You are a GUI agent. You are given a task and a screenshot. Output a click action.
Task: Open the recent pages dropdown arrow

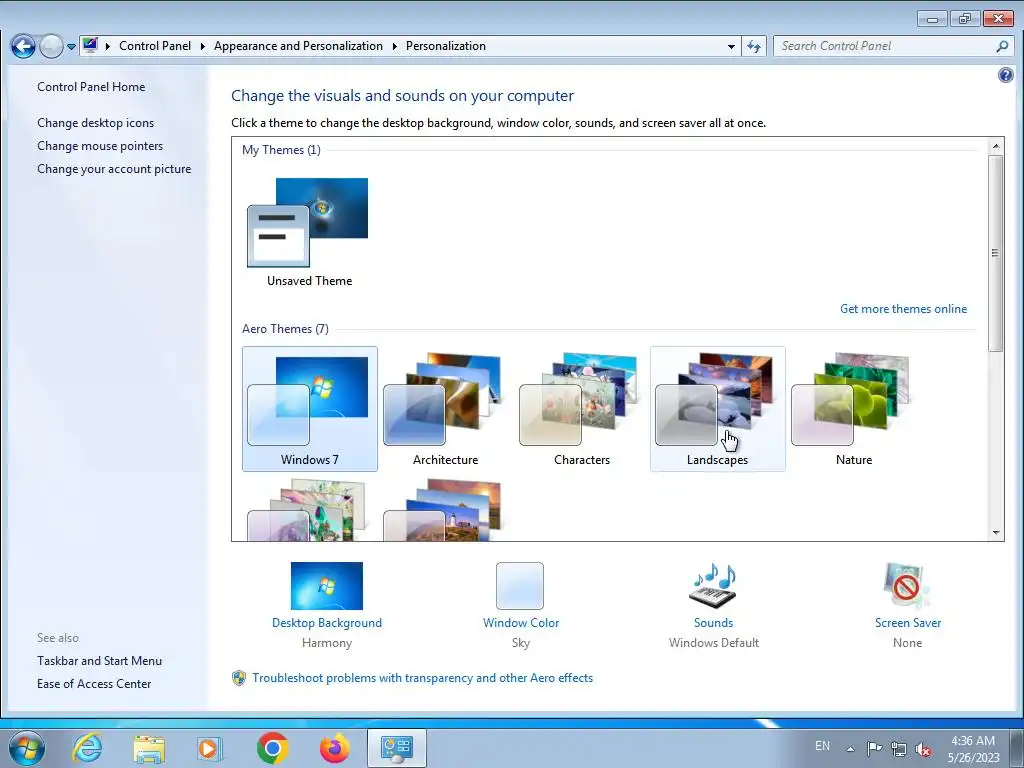pyautogui.click(x=71, y=47)
